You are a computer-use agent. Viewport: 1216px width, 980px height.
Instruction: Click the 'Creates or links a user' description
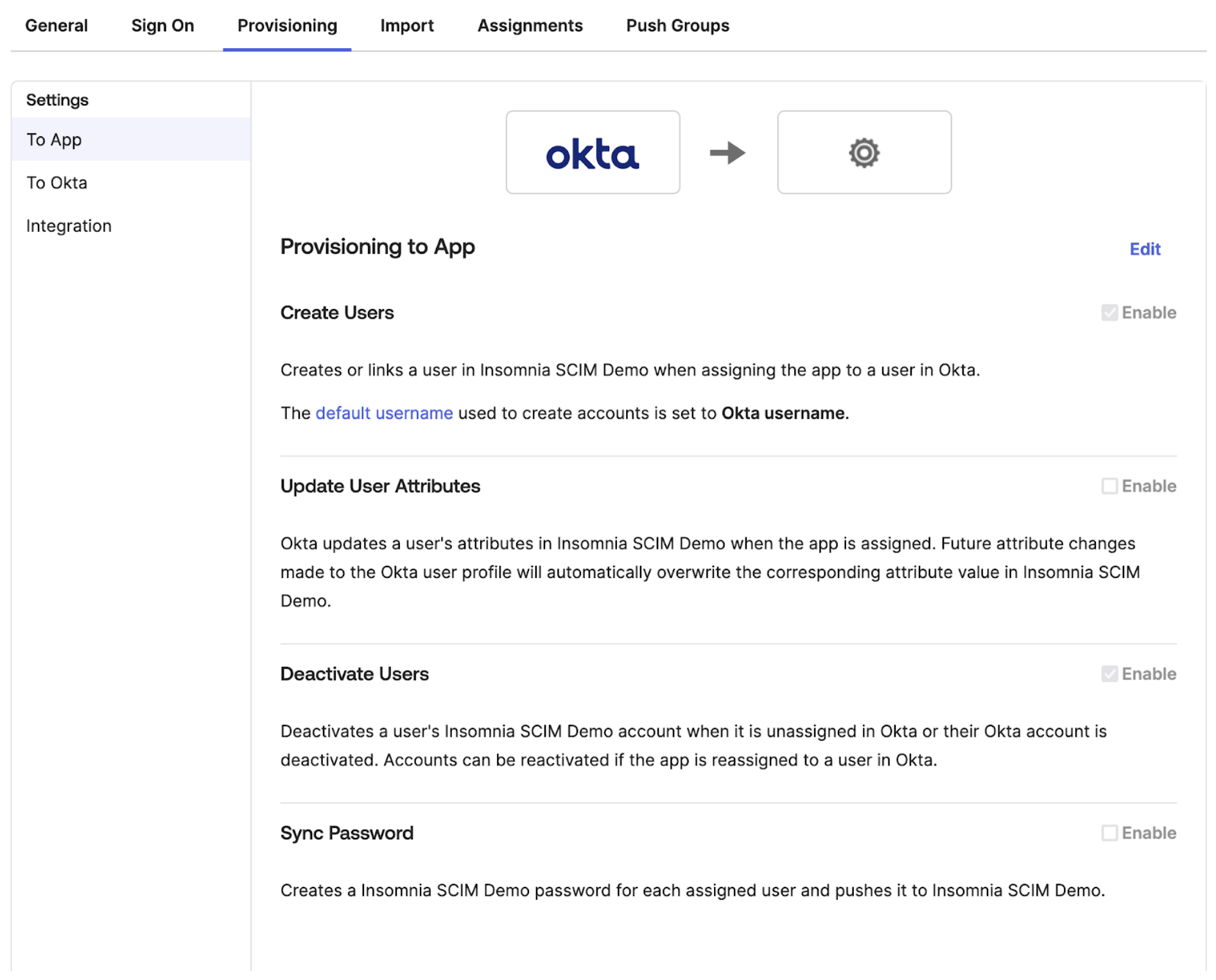(x=630, y=371)
